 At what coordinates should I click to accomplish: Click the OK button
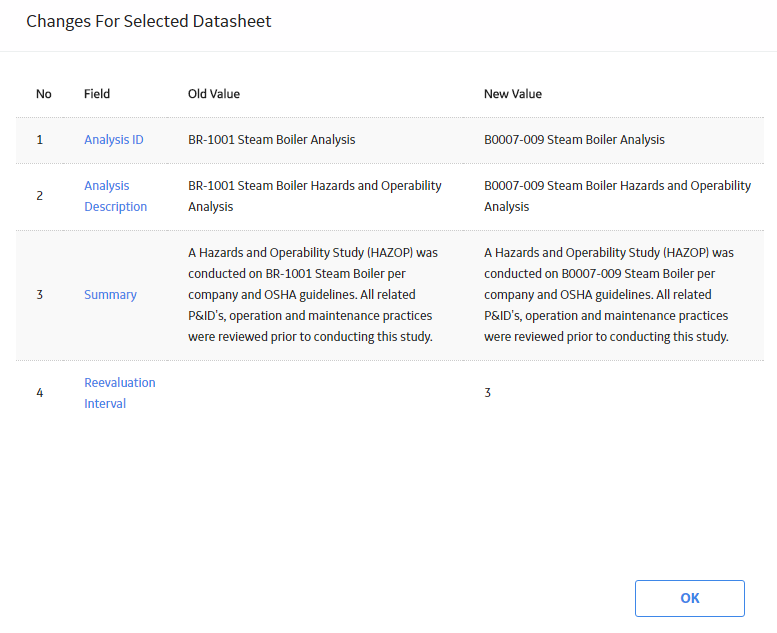pyautogui.click(x=689, y=598)
